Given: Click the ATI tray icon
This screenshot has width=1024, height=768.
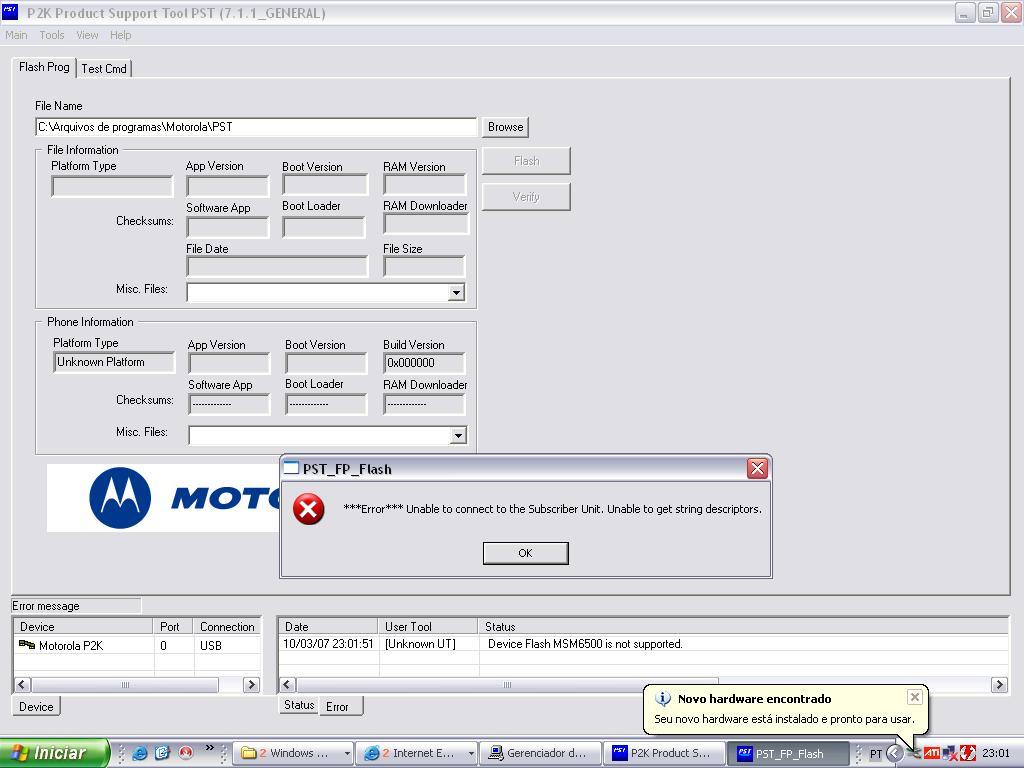Looking at the screenshot, I should 932,753.
